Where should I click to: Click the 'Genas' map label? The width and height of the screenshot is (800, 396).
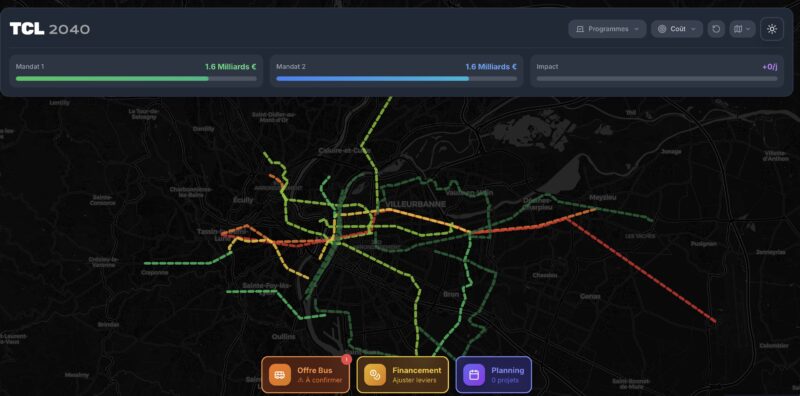[x=590, y=296]
